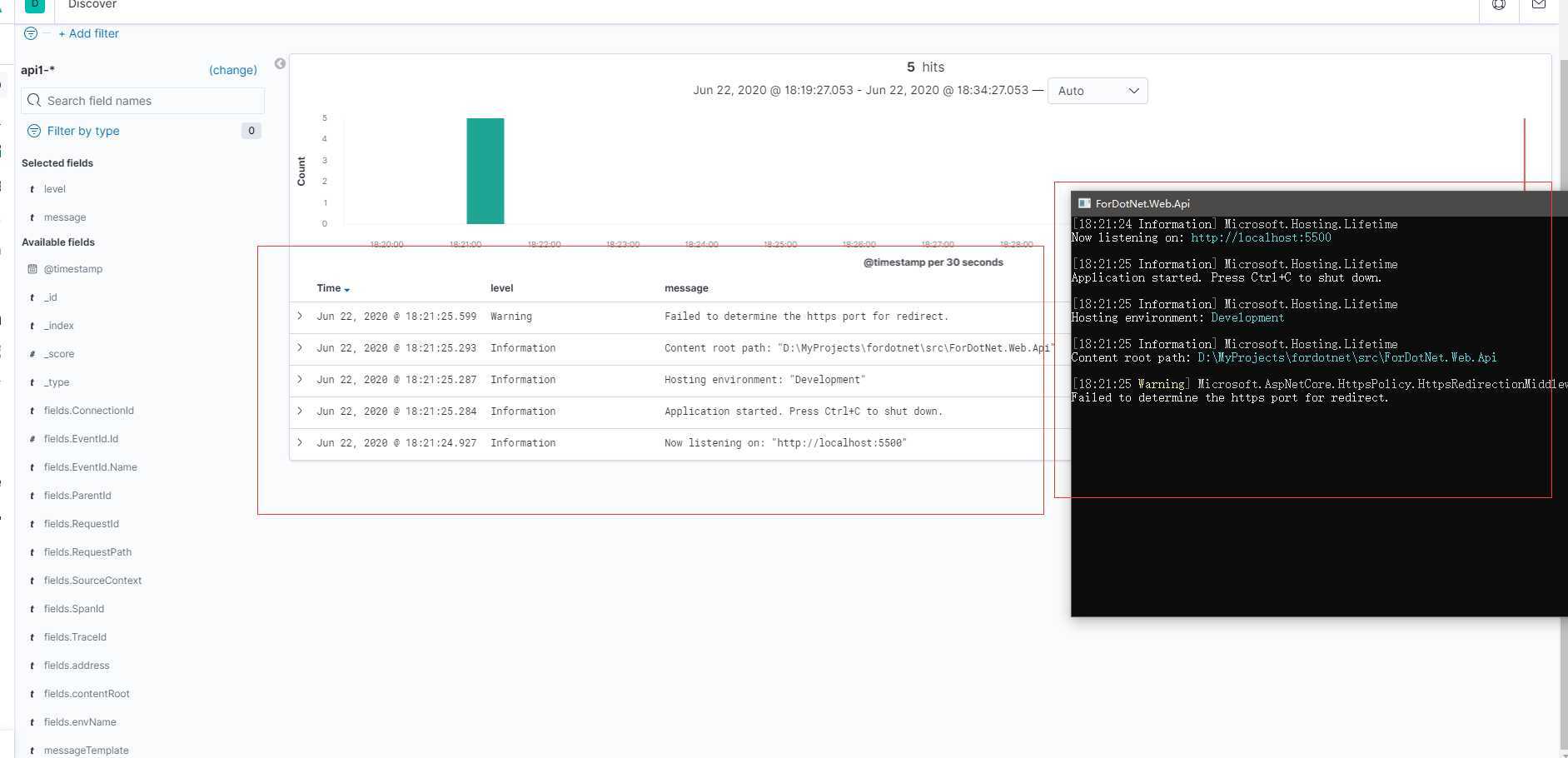The image size is (1568, 758).
Task: Click http://localhost:5500 link in console window
Action: (1261, 237)
